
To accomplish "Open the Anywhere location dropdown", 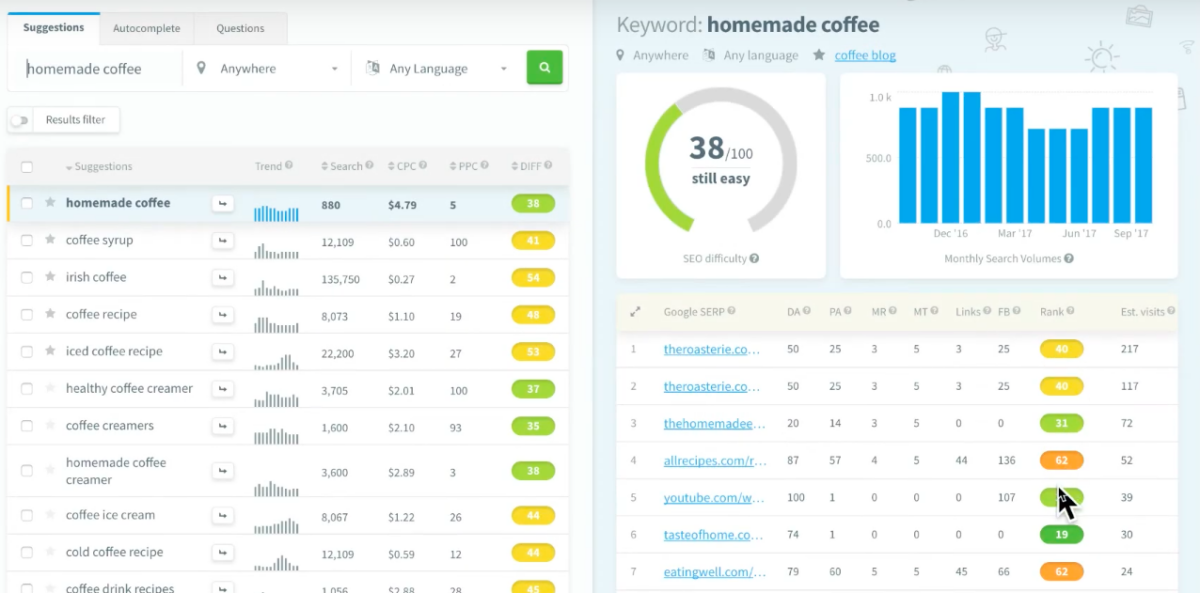I will (x=265, y=67).
